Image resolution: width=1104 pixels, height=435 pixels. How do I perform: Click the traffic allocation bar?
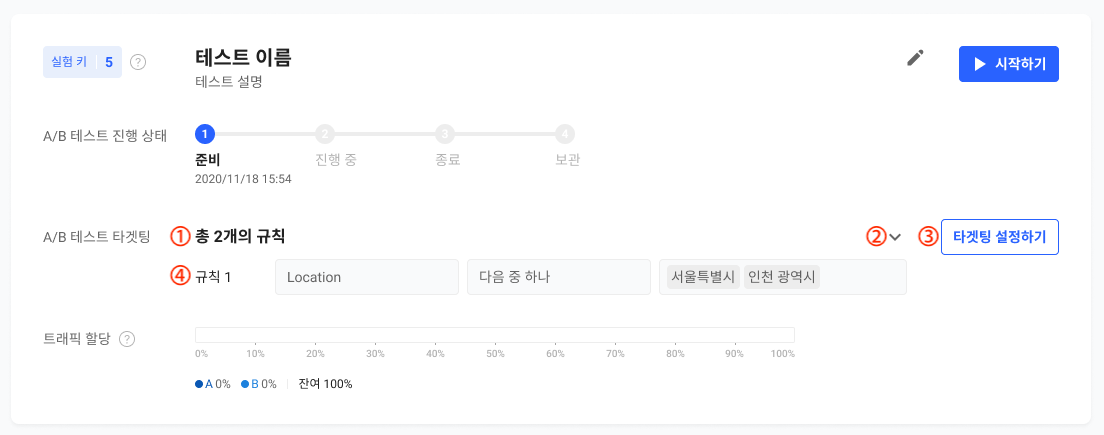coord(495,335)
